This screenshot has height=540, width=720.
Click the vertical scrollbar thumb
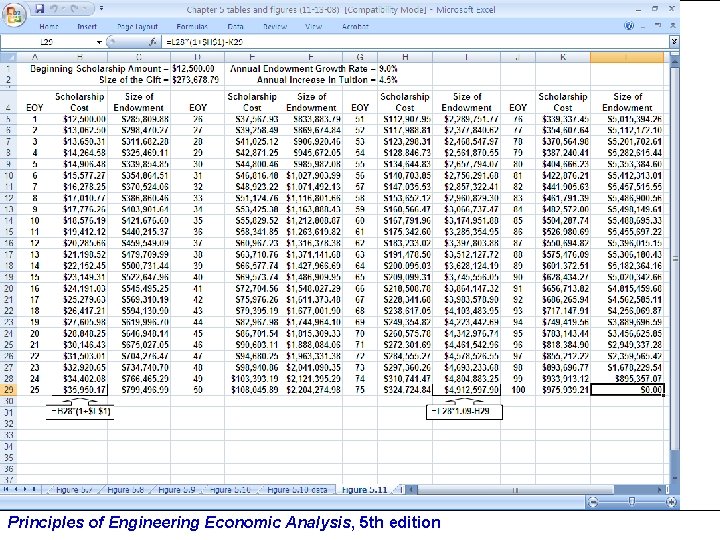675,259
